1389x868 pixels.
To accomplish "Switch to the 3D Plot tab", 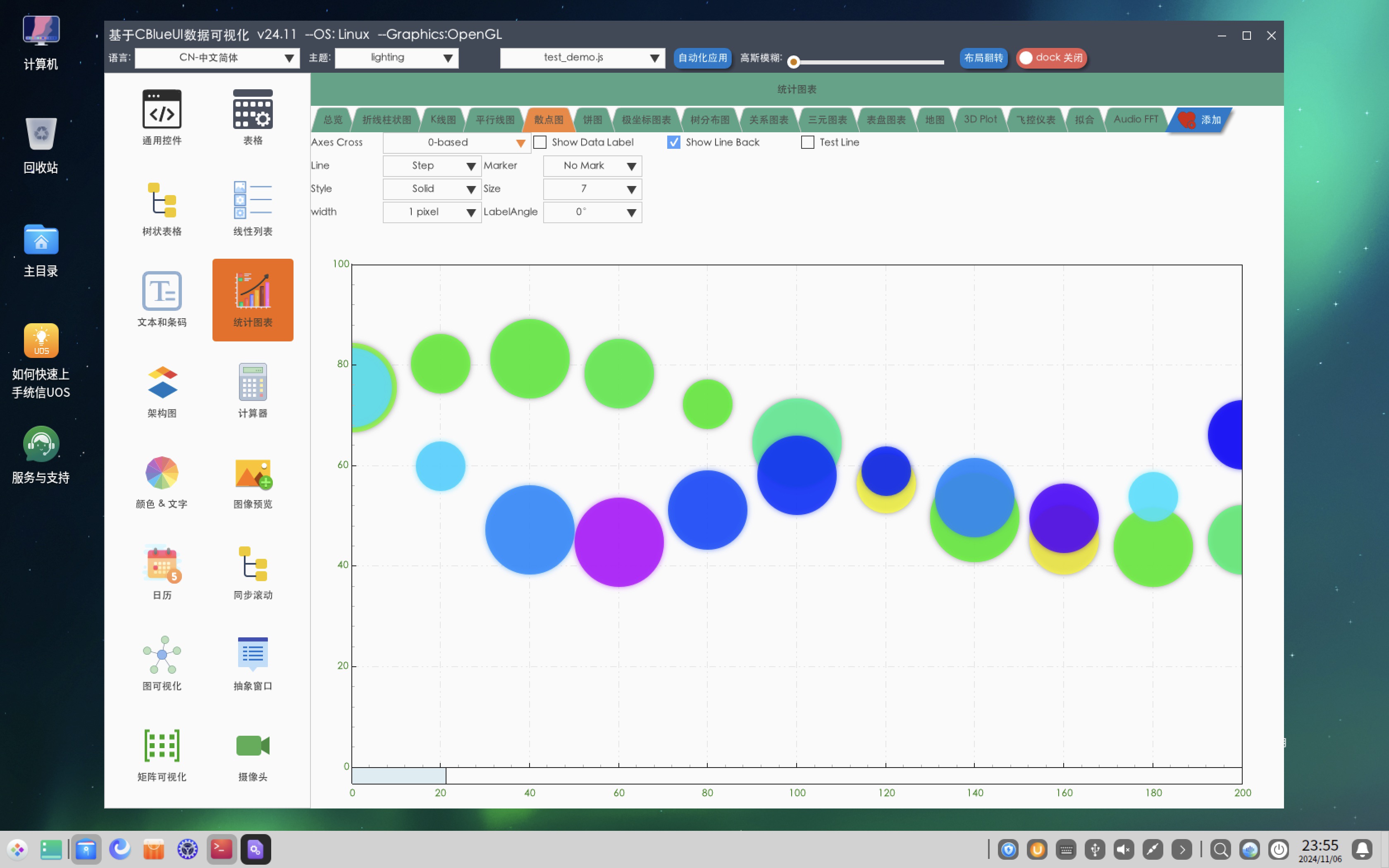I will [980, 119].
